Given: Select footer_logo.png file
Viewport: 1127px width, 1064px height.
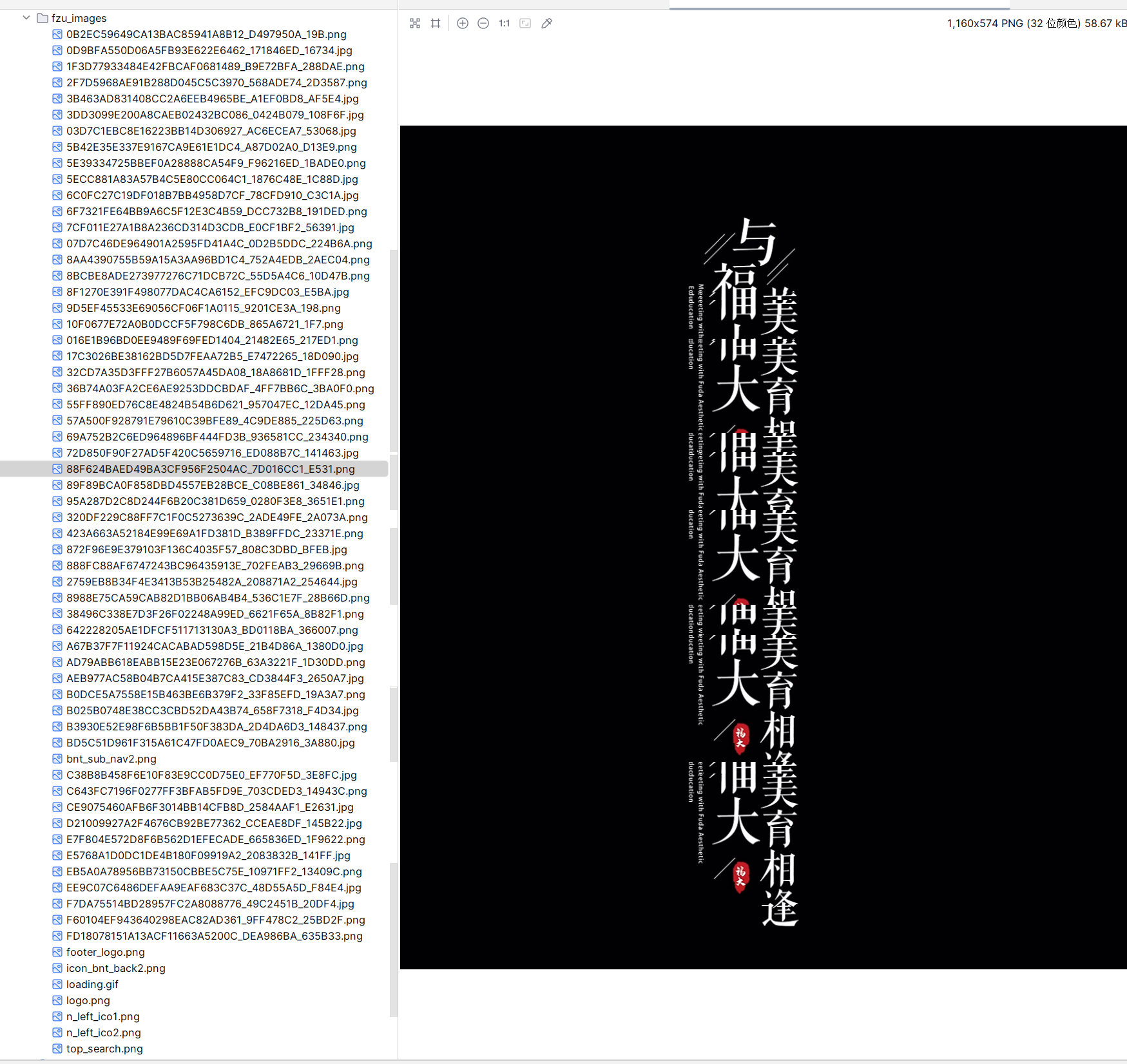Looking at the screenshot, I should [x=106, y=952].
